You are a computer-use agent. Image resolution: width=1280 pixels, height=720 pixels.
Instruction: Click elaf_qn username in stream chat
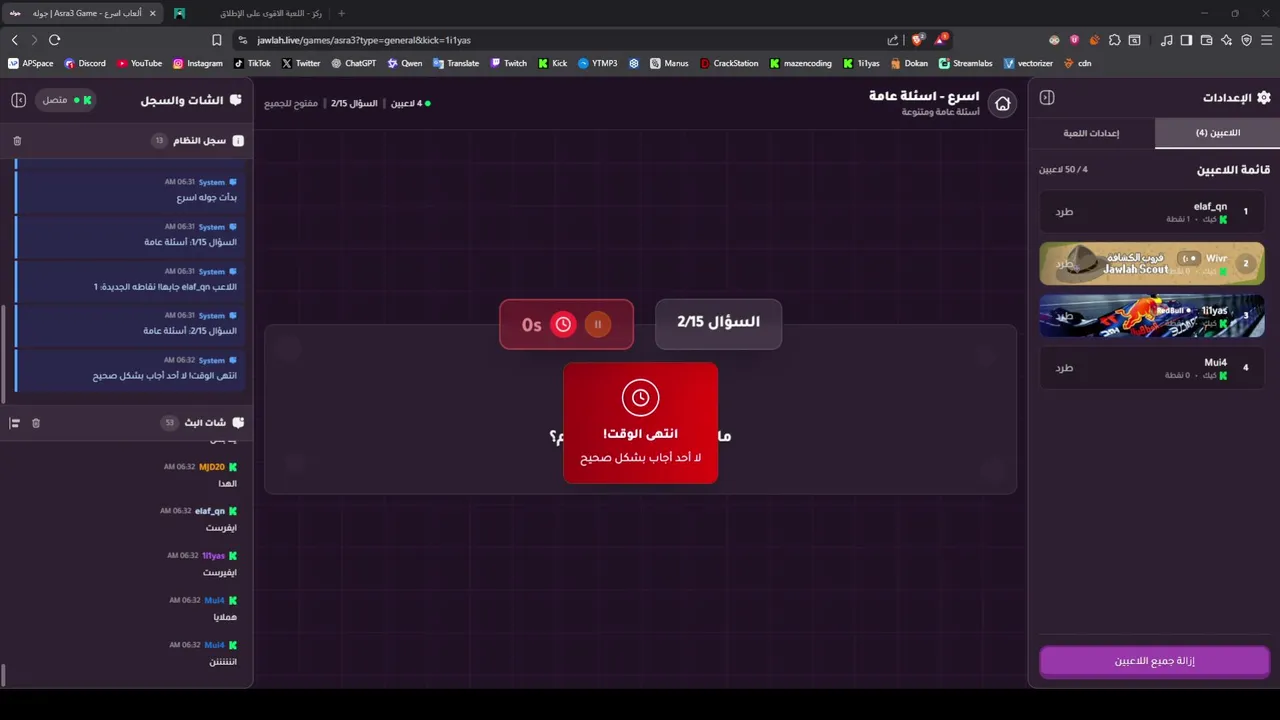click(x=209, y=511)
